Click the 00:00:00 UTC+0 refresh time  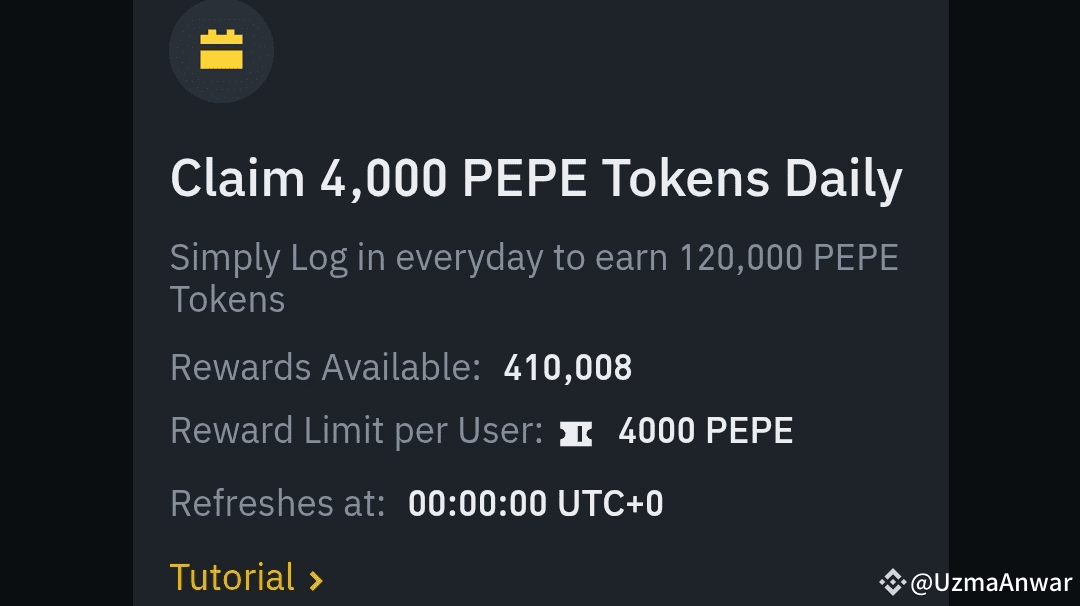(x=535, y=503)
